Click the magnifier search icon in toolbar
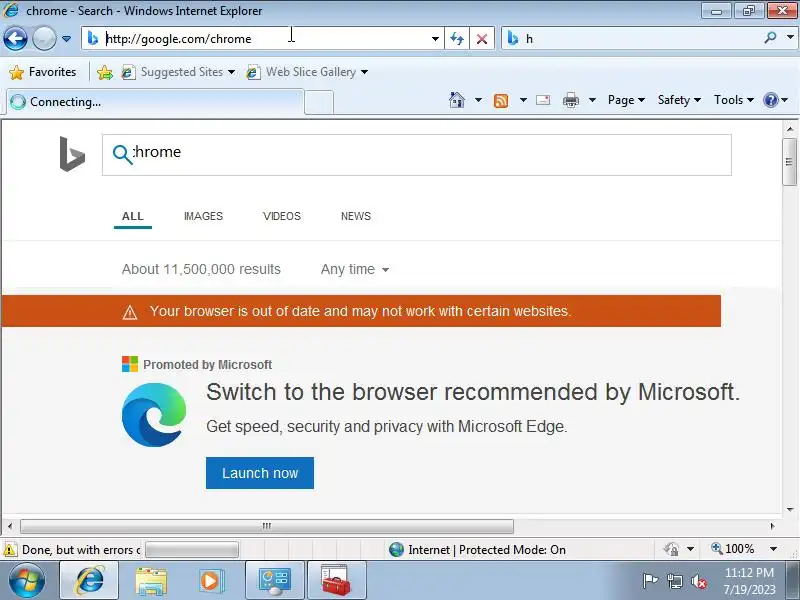The width and height of the screenshot is (800, 600). [770, 37]
